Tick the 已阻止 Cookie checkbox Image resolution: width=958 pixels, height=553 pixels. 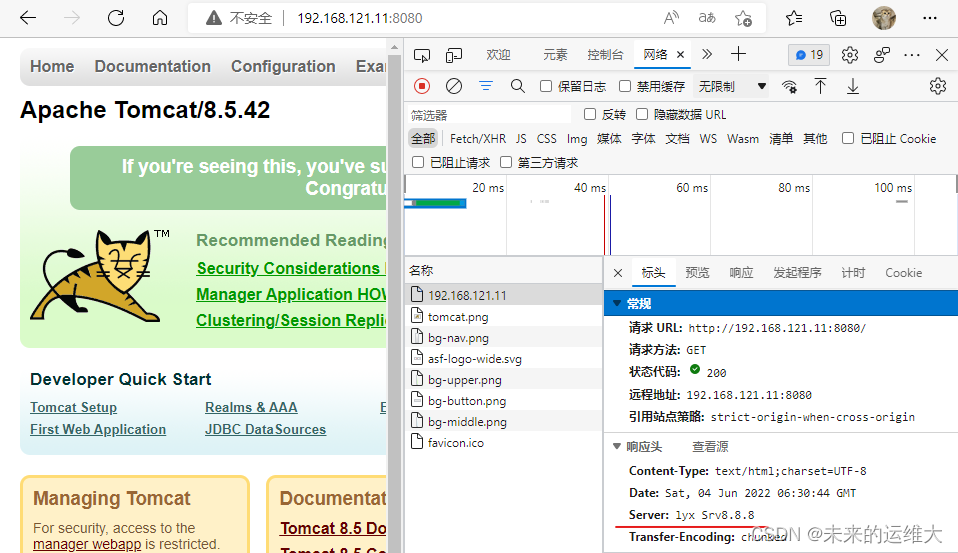click(x=848, y=138)
